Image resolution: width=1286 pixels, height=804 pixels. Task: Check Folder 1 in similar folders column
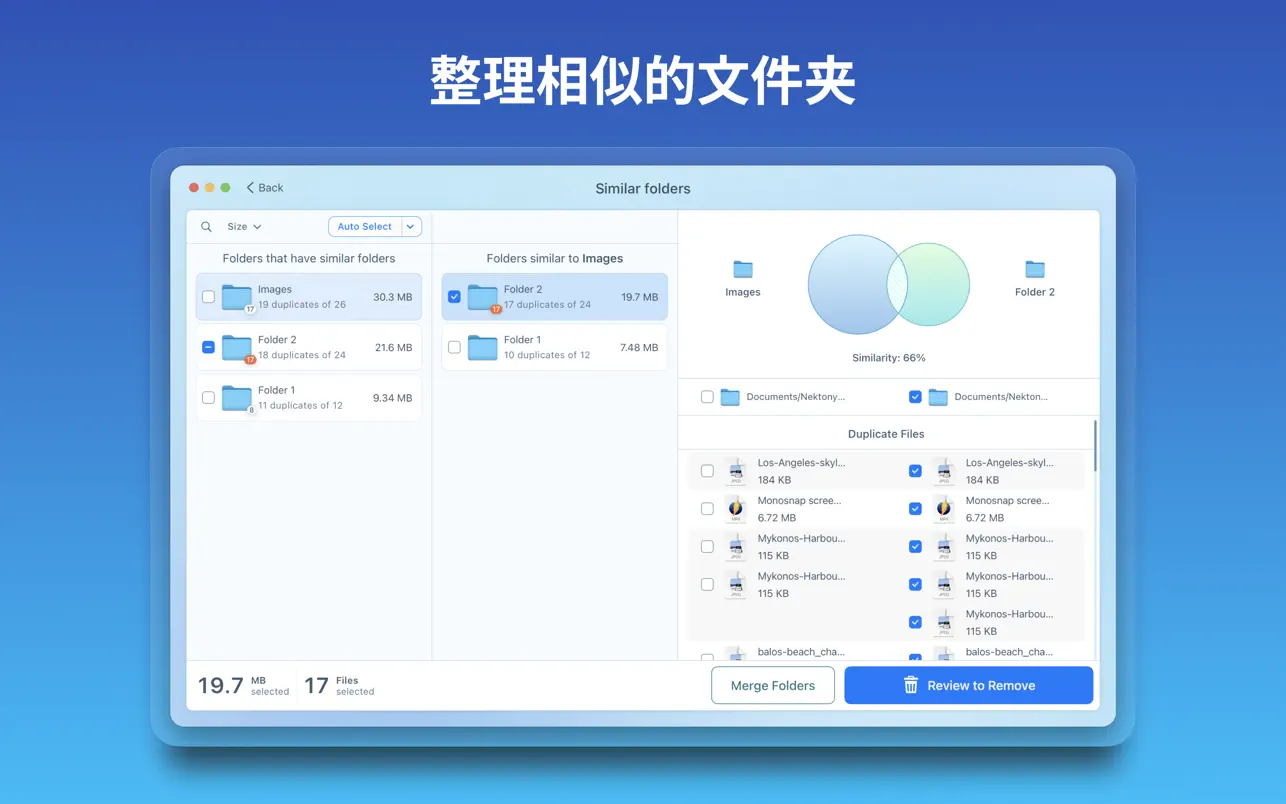[x=454, y=347]
